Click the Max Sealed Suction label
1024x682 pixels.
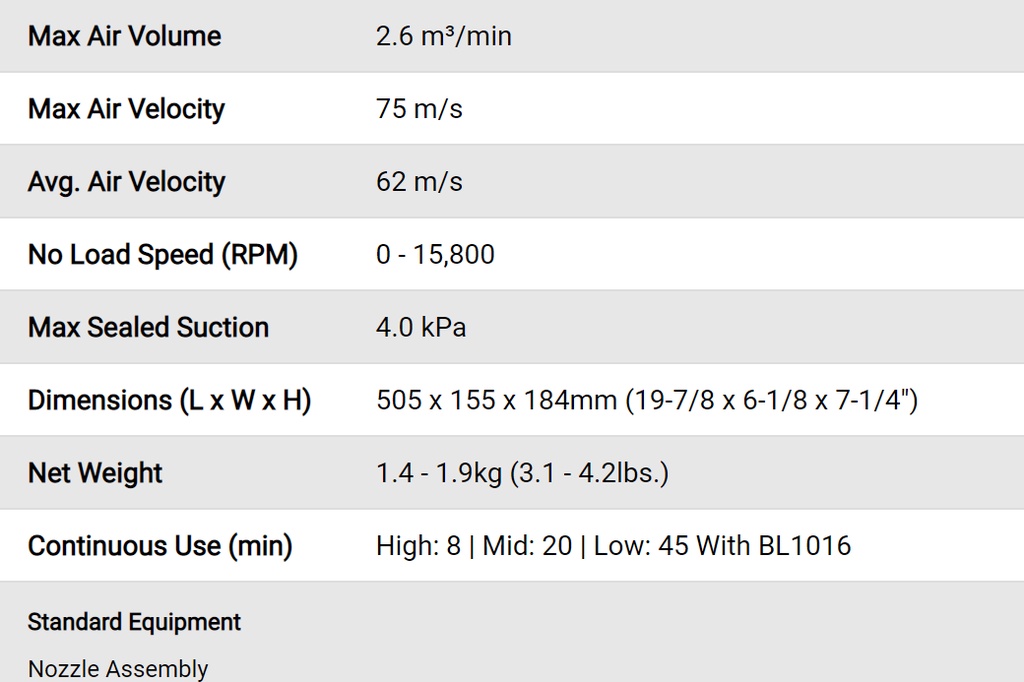click(148, 328)
